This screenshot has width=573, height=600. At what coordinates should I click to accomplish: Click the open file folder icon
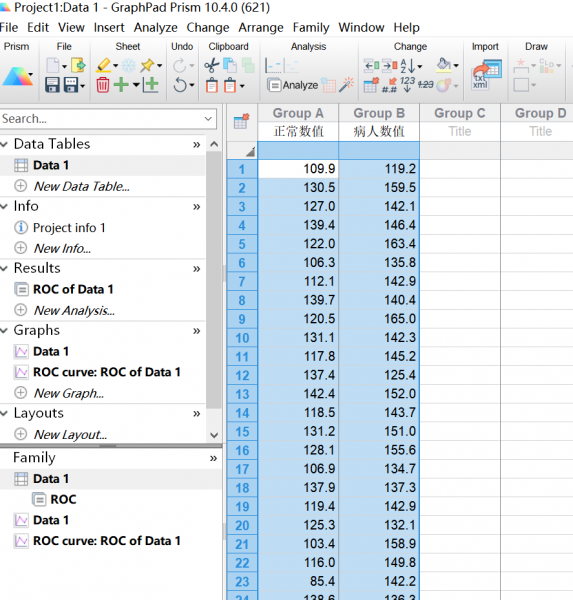pyautogui.click(x=78, y=65)
